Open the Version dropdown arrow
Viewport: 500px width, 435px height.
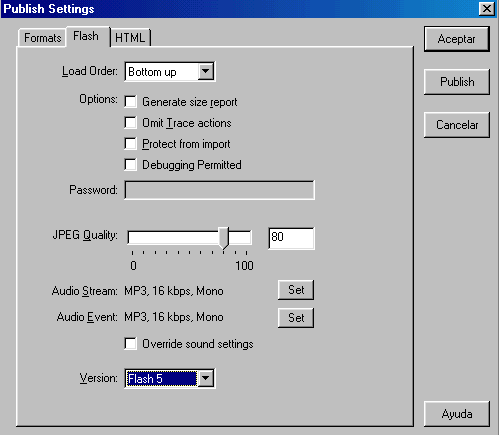point(206,378)
